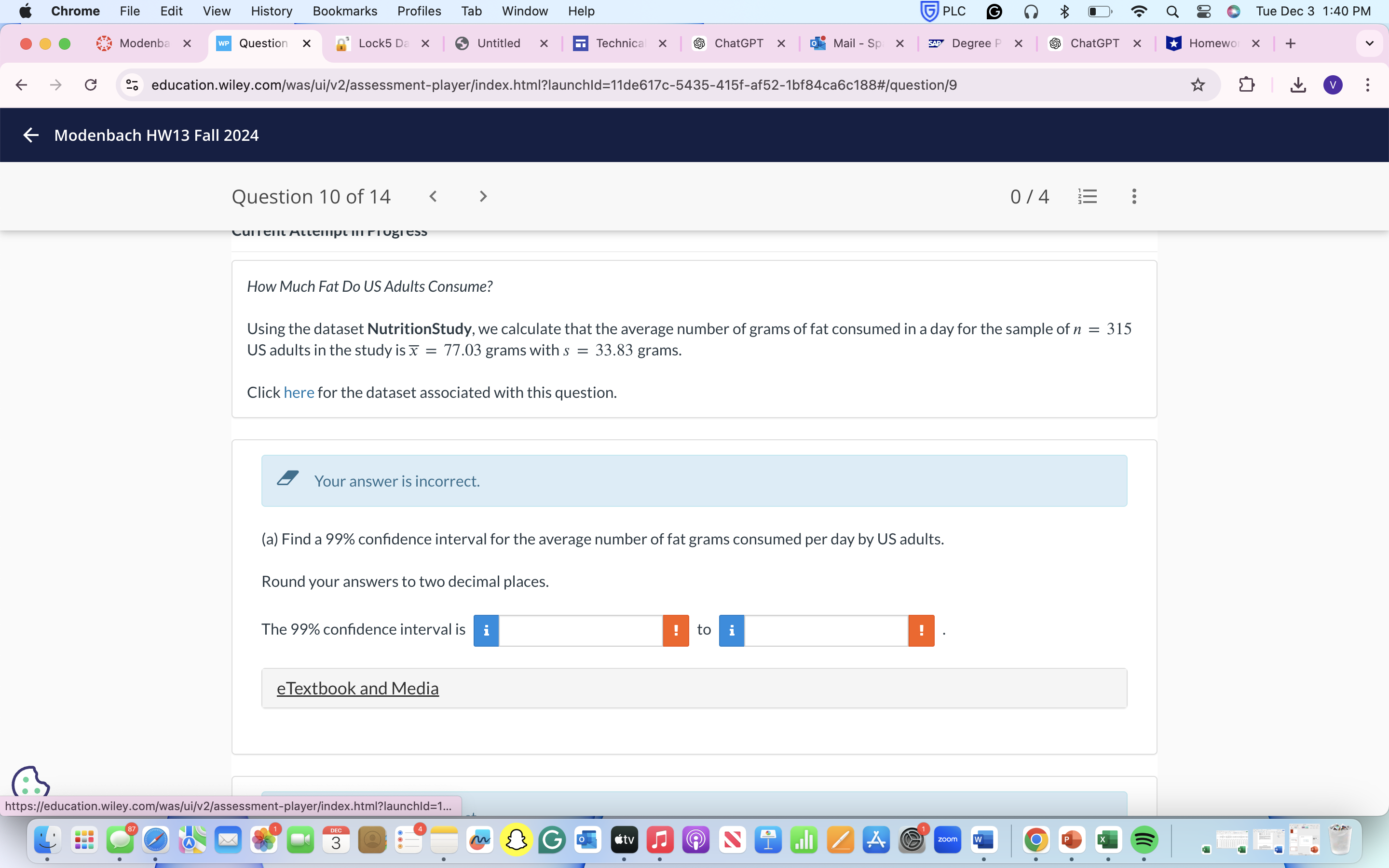The image size is (1389, 868).
Task: Launch Excel from the Dock
Action: (1108, 841)
